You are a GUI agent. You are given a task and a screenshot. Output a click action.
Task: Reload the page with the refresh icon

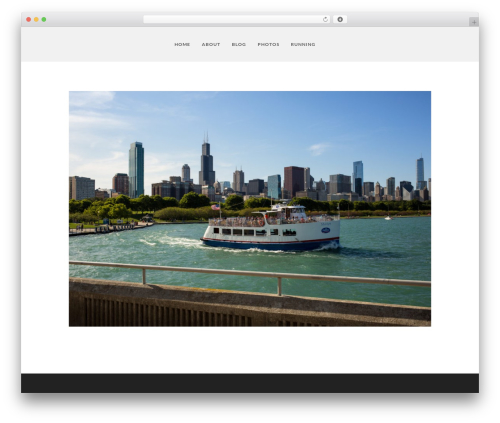click(325, 19)
